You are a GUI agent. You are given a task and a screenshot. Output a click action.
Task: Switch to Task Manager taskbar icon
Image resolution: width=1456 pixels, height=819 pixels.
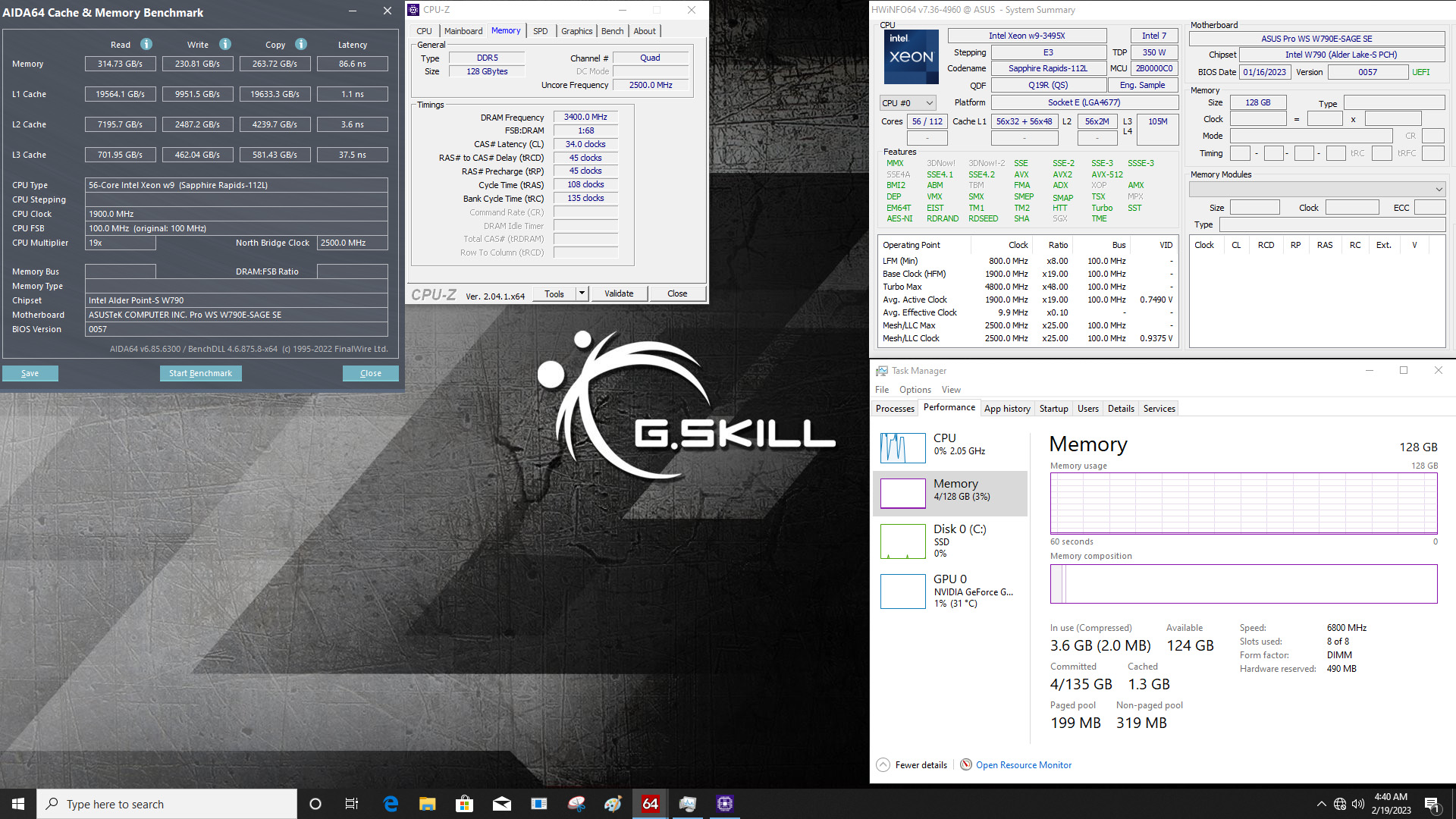688,804
